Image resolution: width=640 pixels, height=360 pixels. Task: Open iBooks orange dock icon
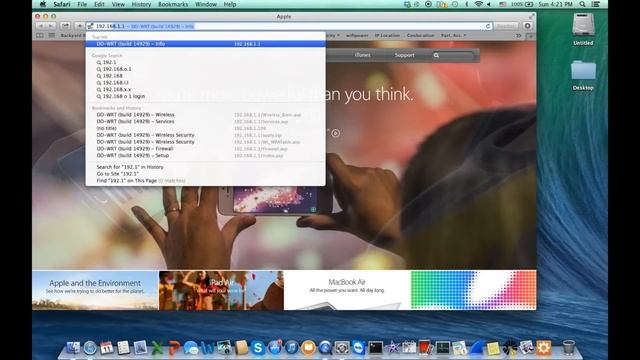pyautogui.click(x=309, y=348)
